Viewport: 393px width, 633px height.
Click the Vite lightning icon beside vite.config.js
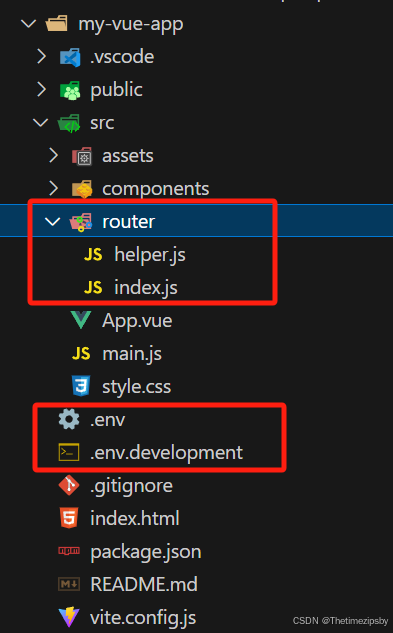point(69,617)
